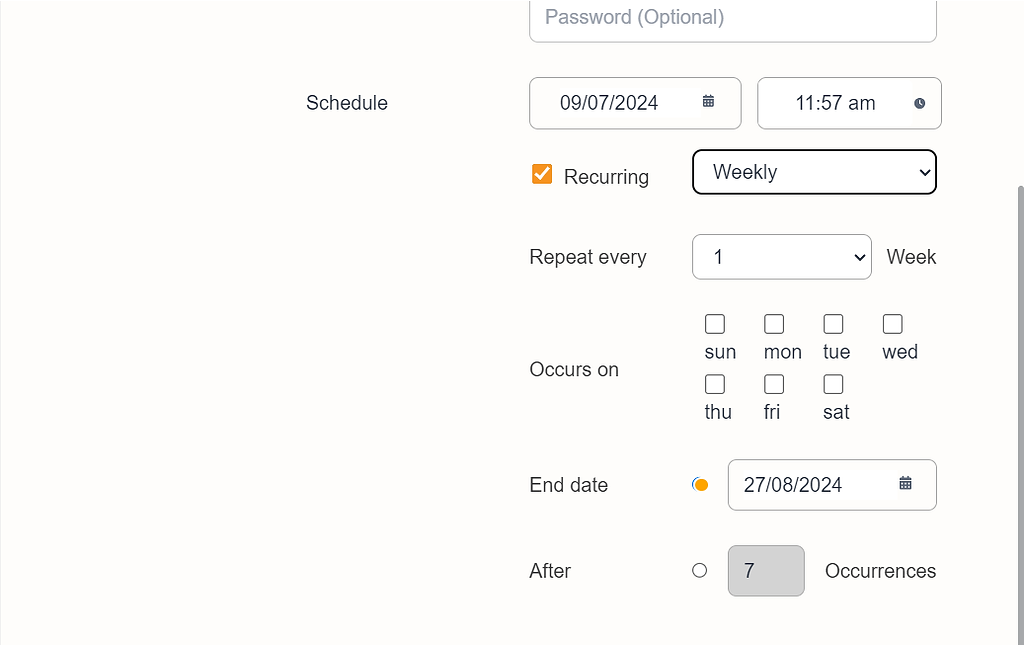Click the End date label
Viewport: 1024px width, 645px height.
click(x=569, y=485)
